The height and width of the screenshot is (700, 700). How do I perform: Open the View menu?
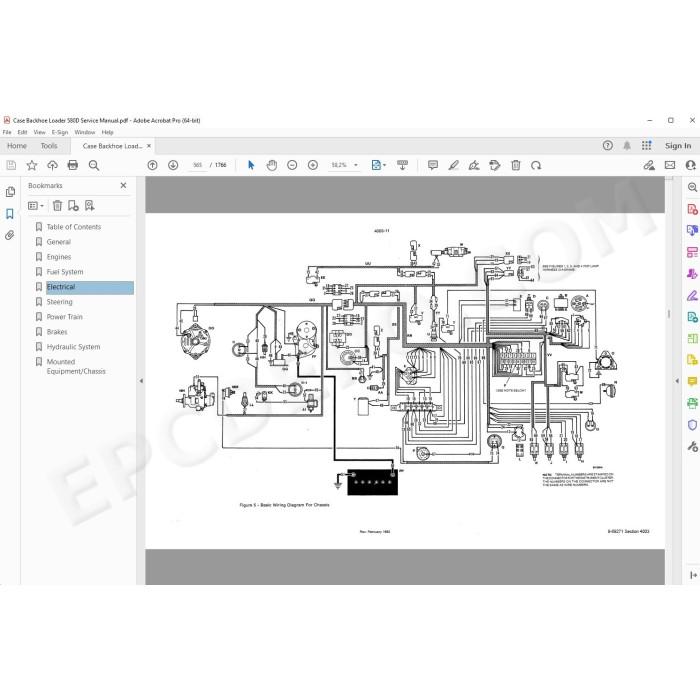pyautogui.click(x=39, y=132)
